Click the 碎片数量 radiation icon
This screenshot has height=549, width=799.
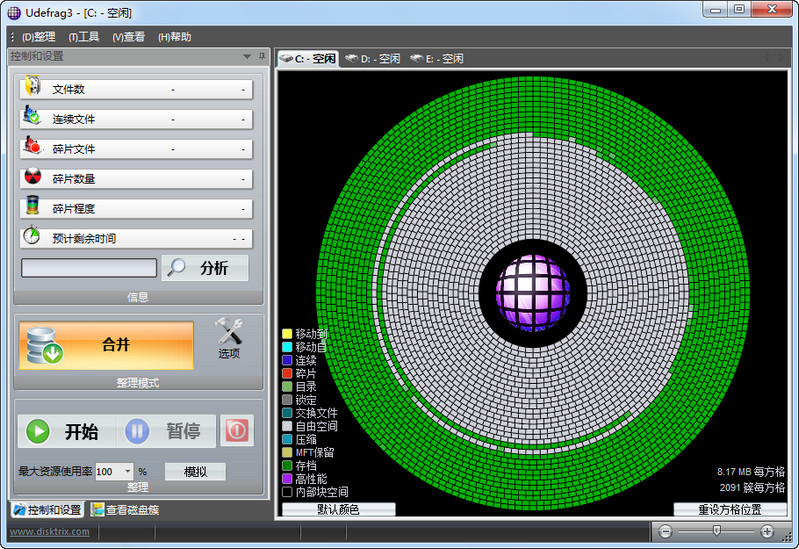32,178
